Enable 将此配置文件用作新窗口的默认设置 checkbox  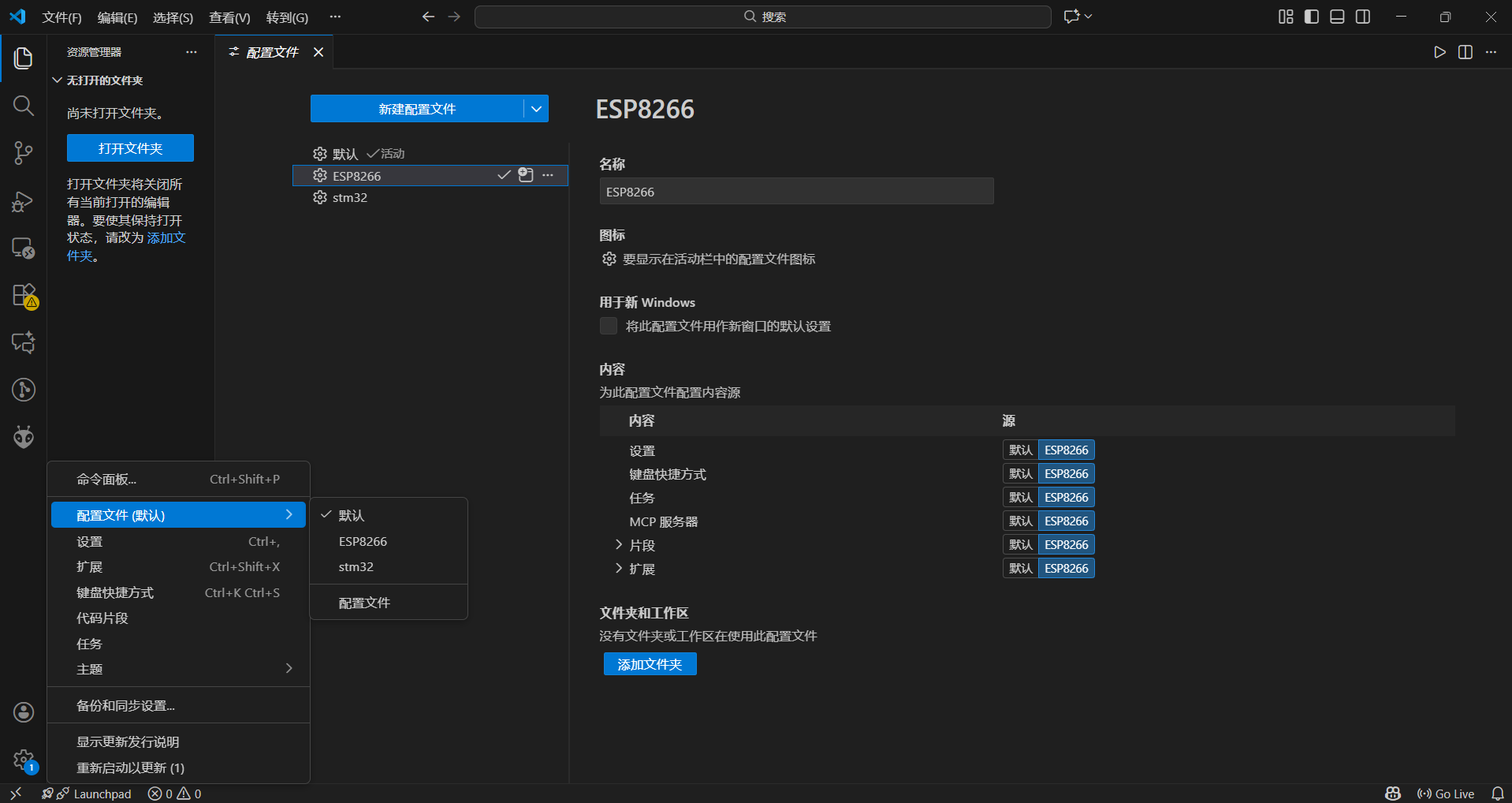click(608, 326)
